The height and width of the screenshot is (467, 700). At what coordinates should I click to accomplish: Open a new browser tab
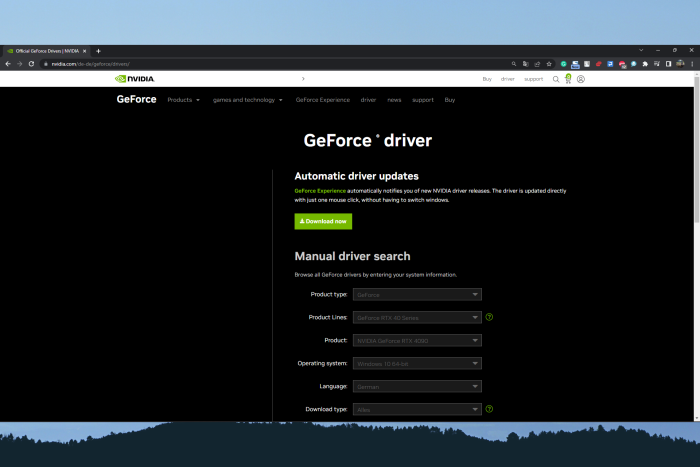98,51
